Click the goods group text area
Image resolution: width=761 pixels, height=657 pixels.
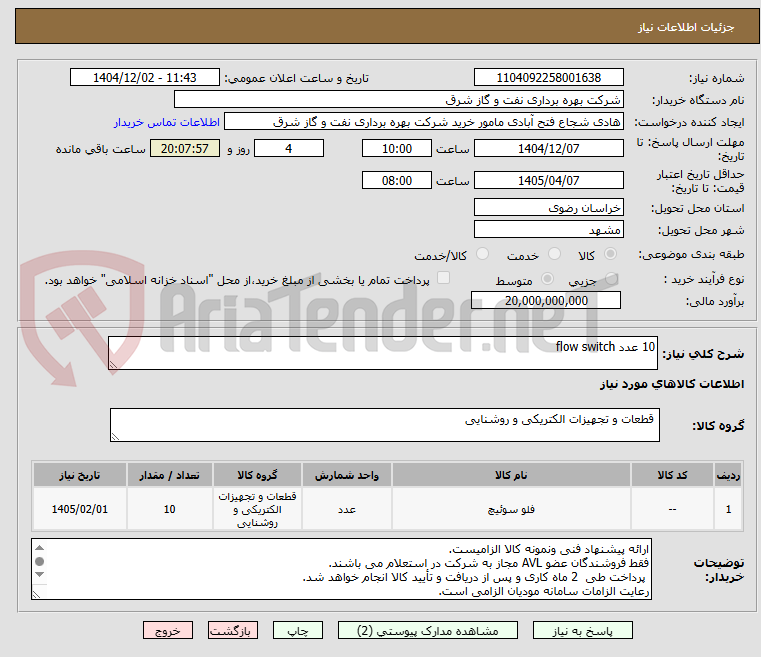tap(384, 425)
